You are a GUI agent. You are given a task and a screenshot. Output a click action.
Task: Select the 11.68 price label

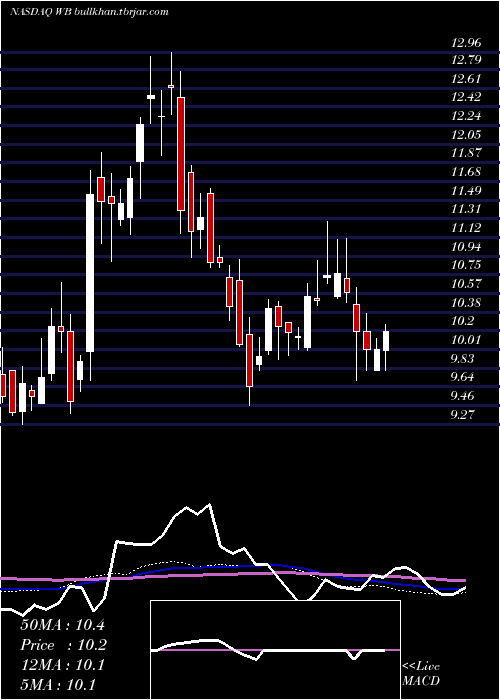click(x=466, y=172)
